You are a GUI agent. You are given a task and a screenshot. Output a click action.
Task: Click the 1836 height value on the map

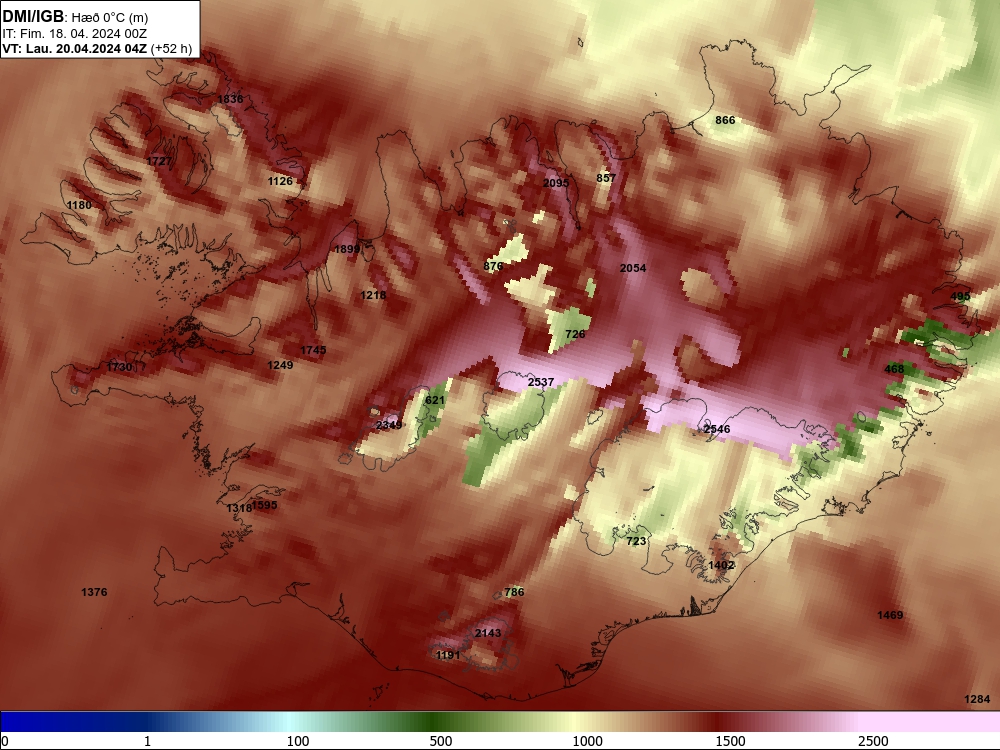pos(230,99)
